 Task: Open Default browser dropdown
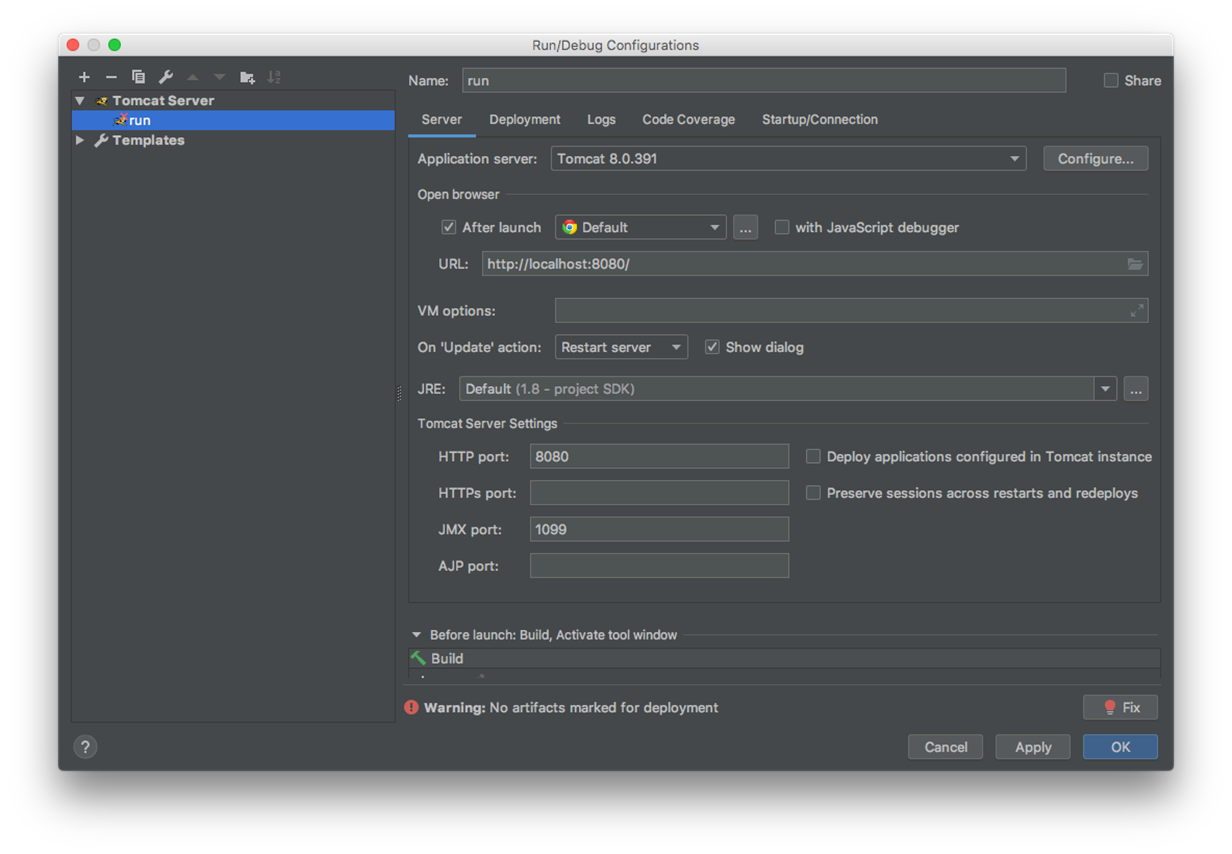pos(640,227)
